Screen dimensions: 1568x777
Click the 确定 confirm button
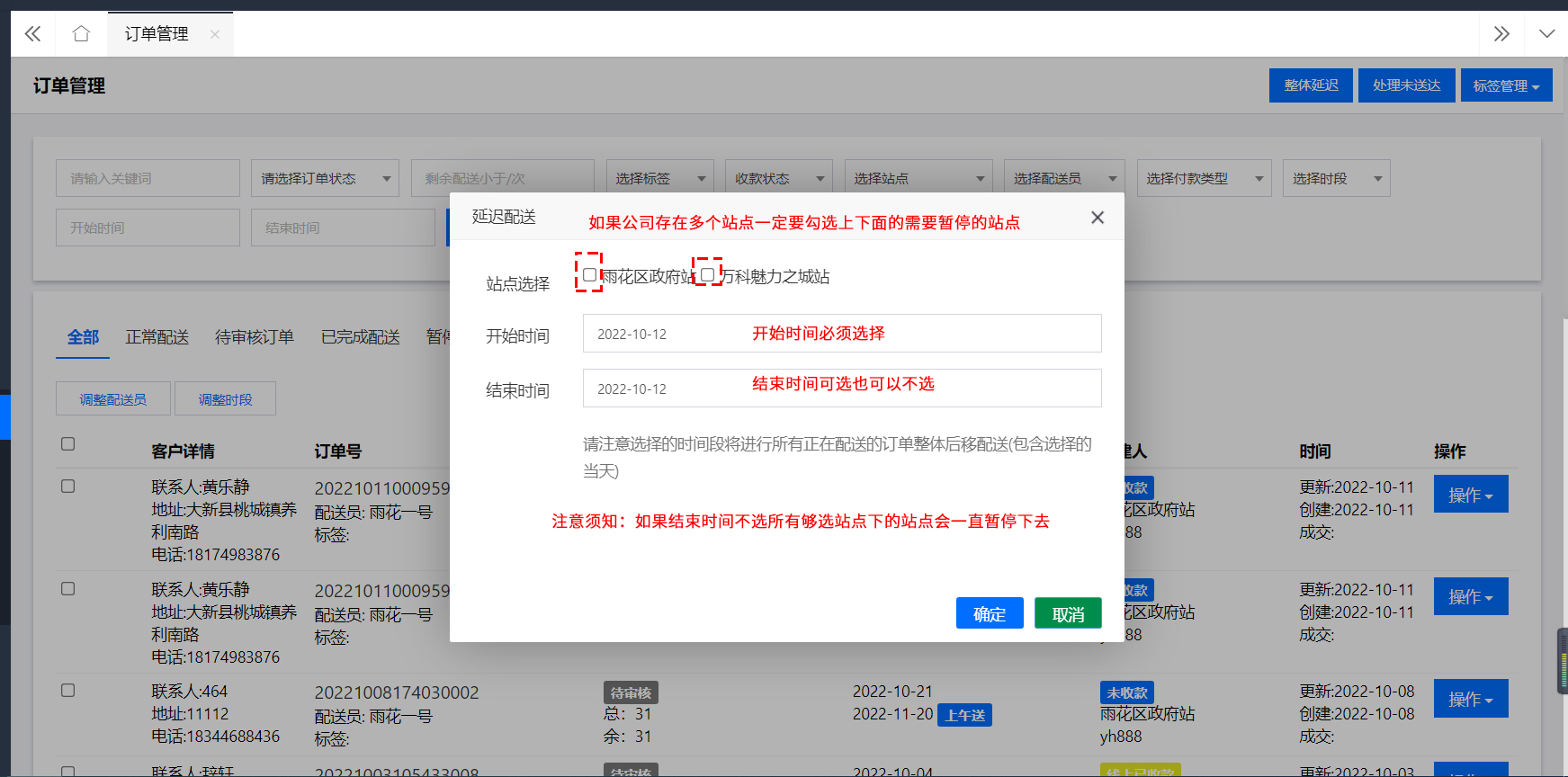(x=989, y=613)
